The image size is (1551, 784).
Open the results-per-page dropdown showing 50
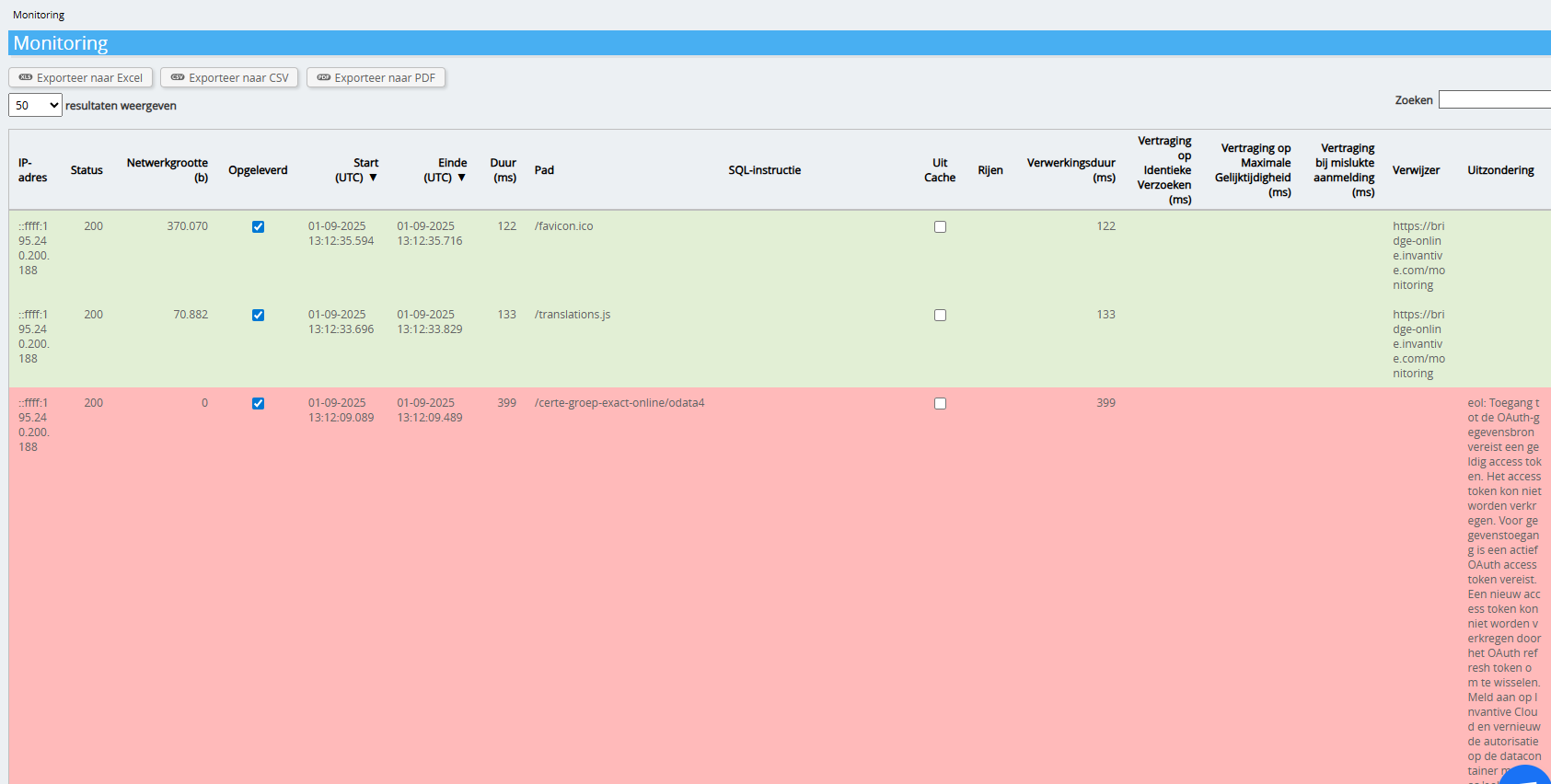click(x=35, y=105)
